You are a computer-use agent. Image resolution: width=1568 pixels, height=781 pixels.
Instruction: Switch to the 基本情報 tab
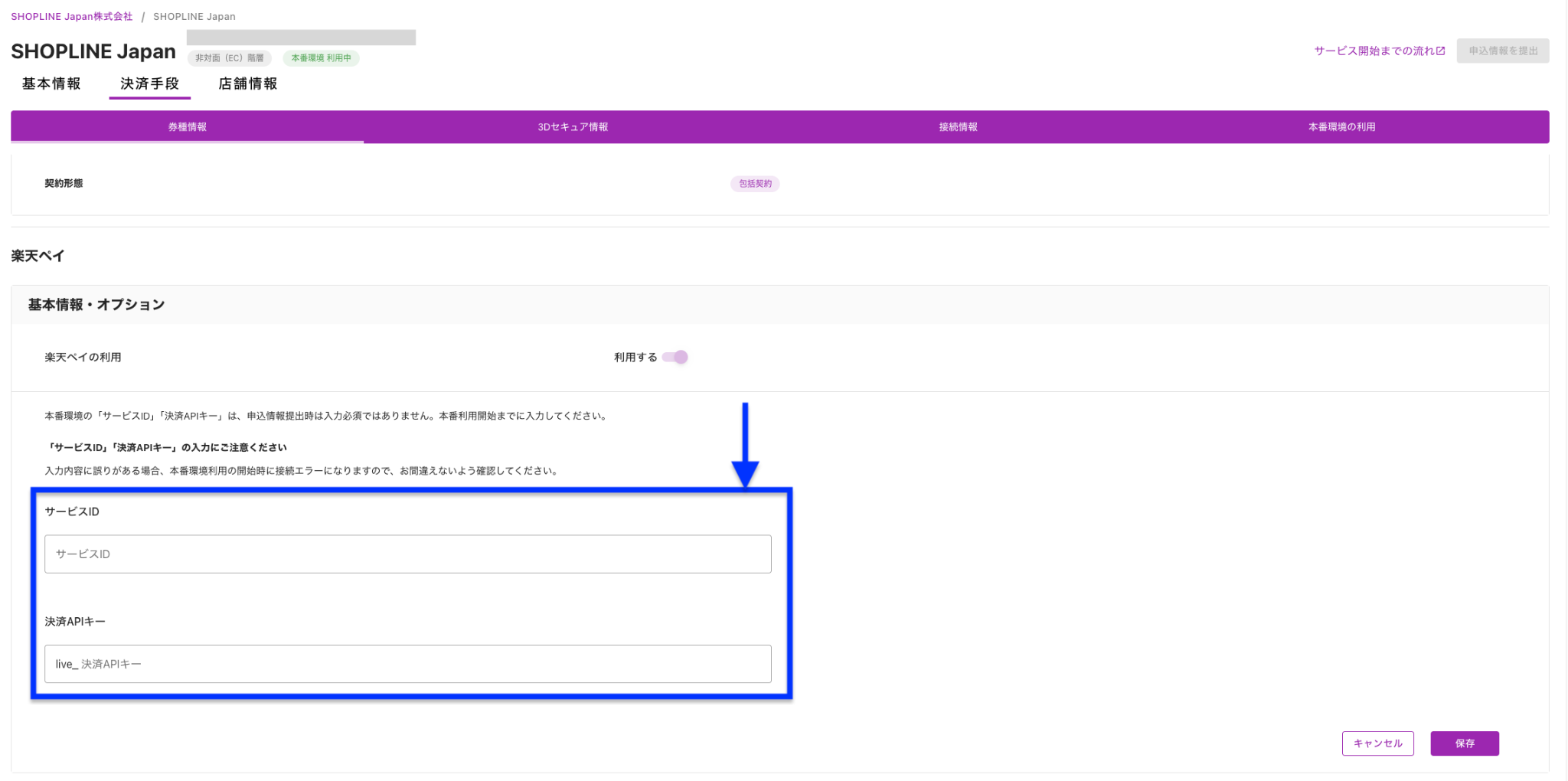pyautogui.click(x=51, y=83)
